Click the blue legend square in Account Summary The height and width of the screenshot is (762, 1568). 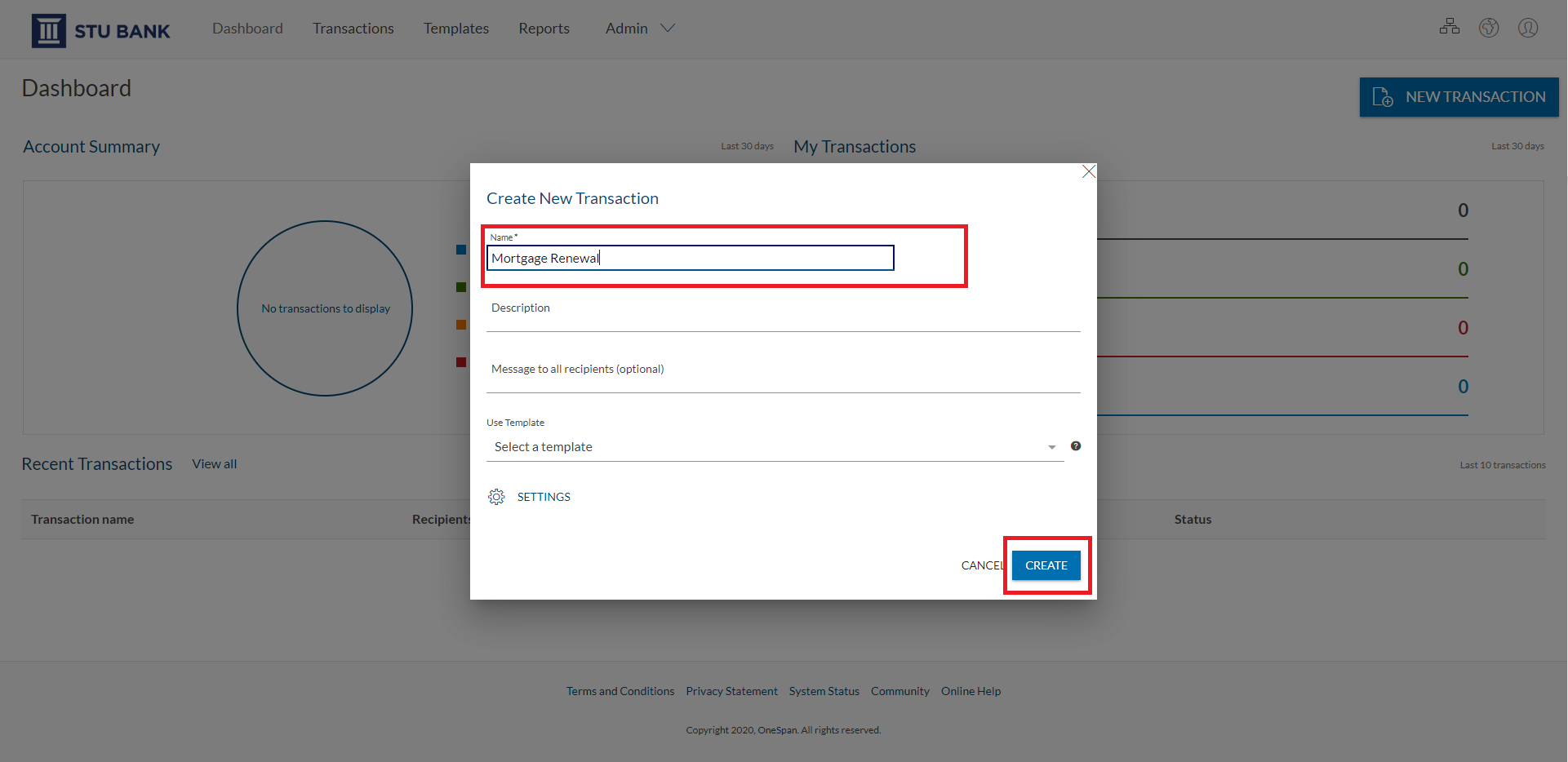point(461,250)
